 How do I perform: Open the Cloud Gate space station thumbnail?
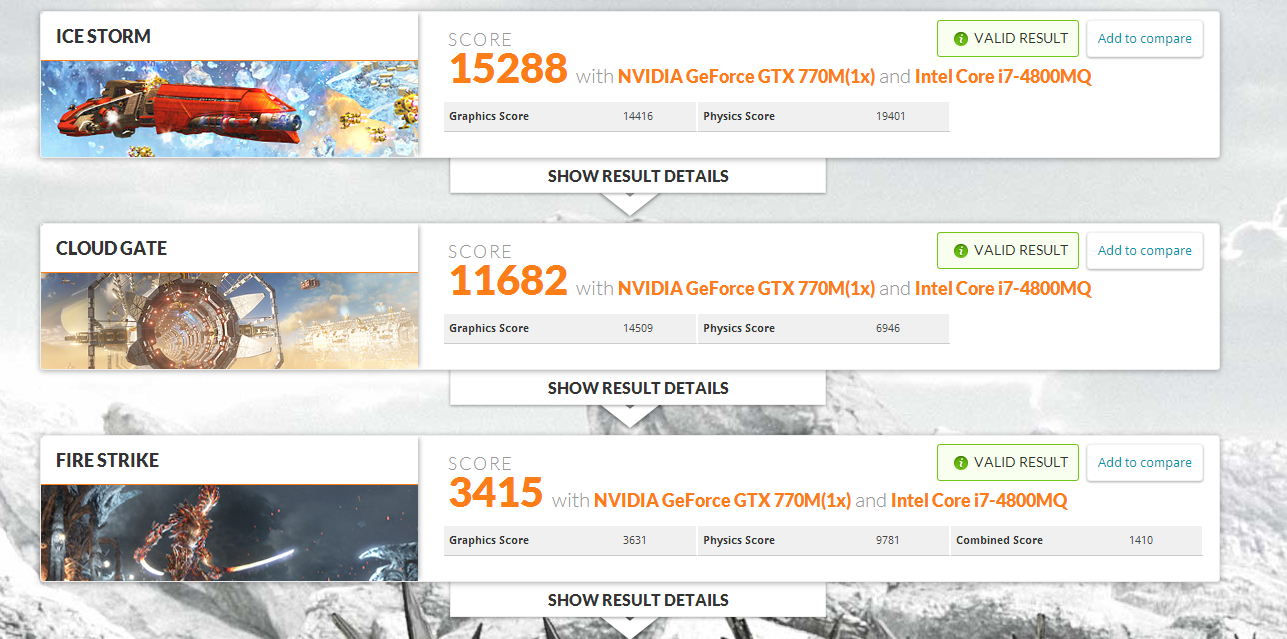[229, 321]
